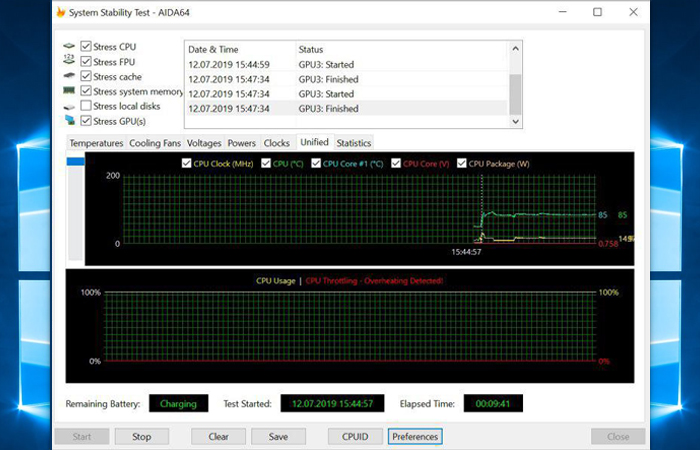Click the AIDA64 flame icon in title bar
The height and width of the screenshot is (450, 700).
62,12
